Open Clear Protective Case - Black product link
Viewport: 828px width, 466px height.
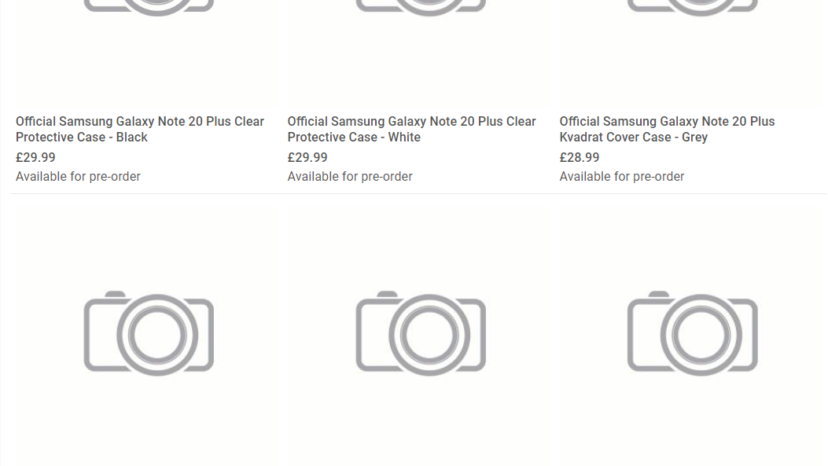point(140,129)
